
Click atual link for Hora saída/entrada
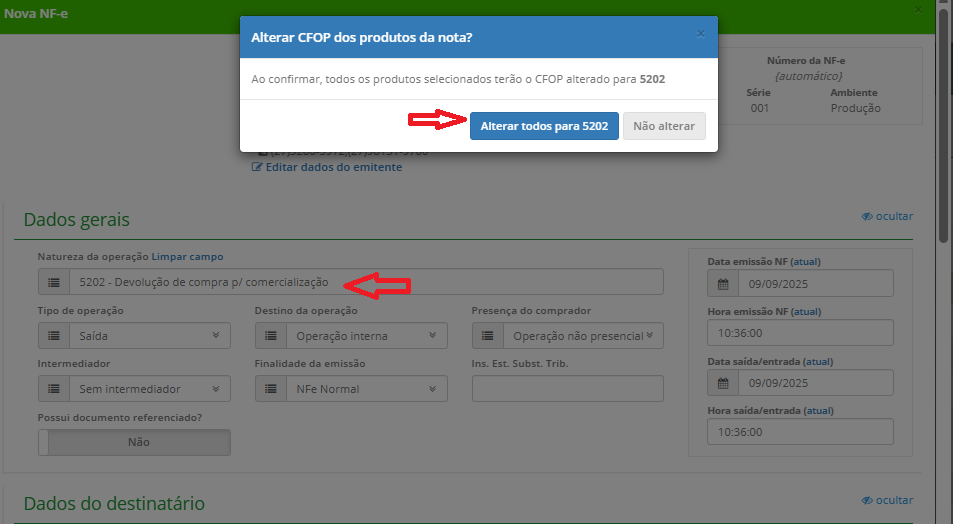point(819,410)
